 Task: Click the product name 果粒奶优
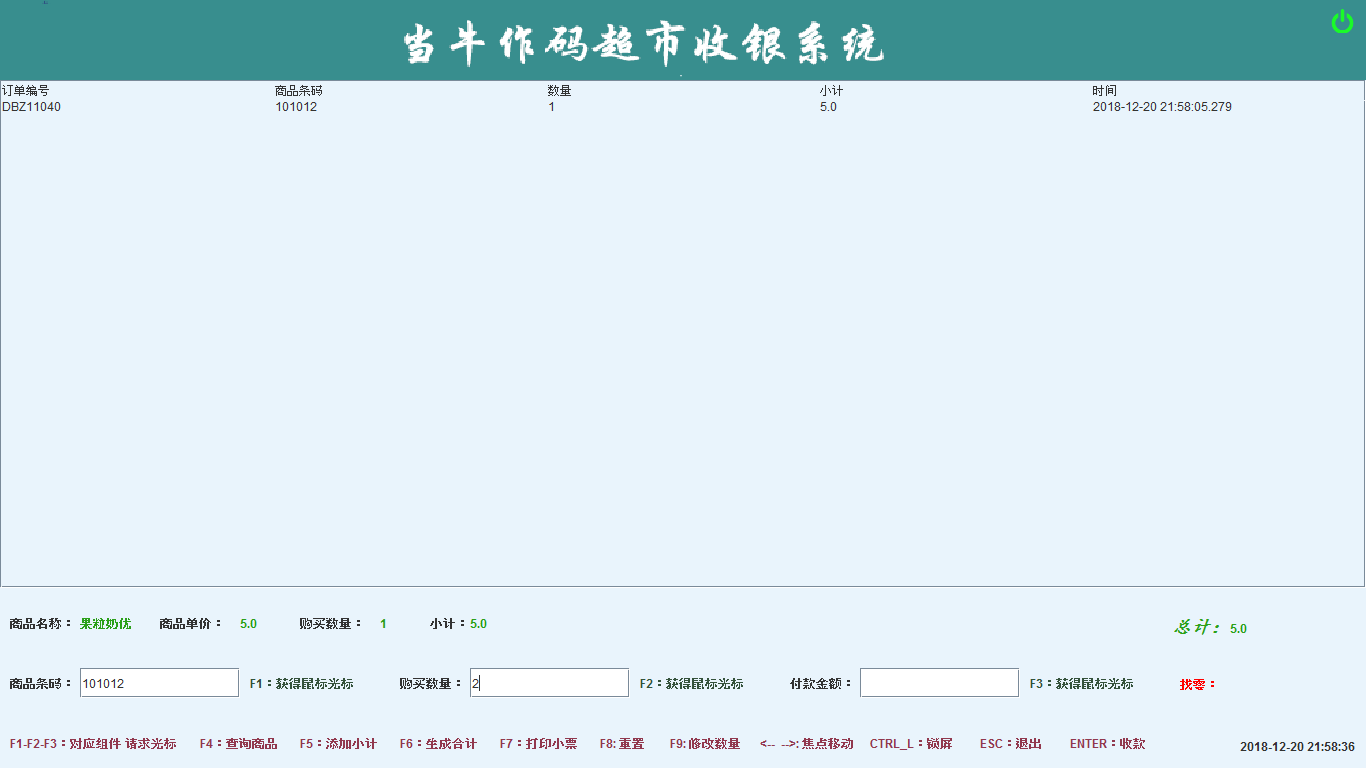click(105, 624)
